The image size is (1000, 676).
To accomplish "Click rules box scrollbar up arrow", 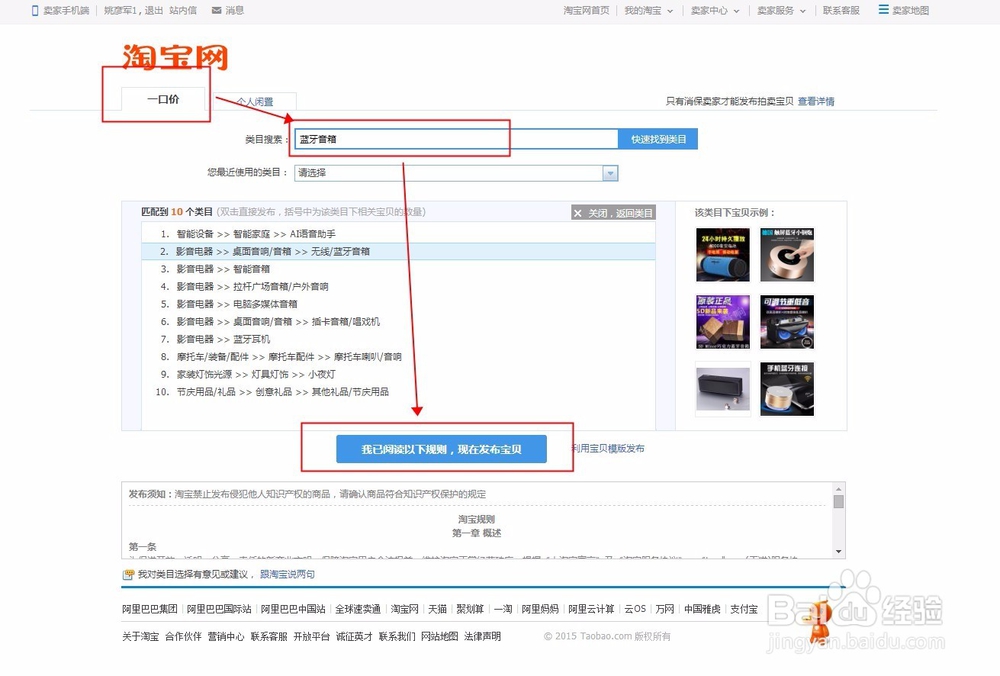I will [839, 489].
